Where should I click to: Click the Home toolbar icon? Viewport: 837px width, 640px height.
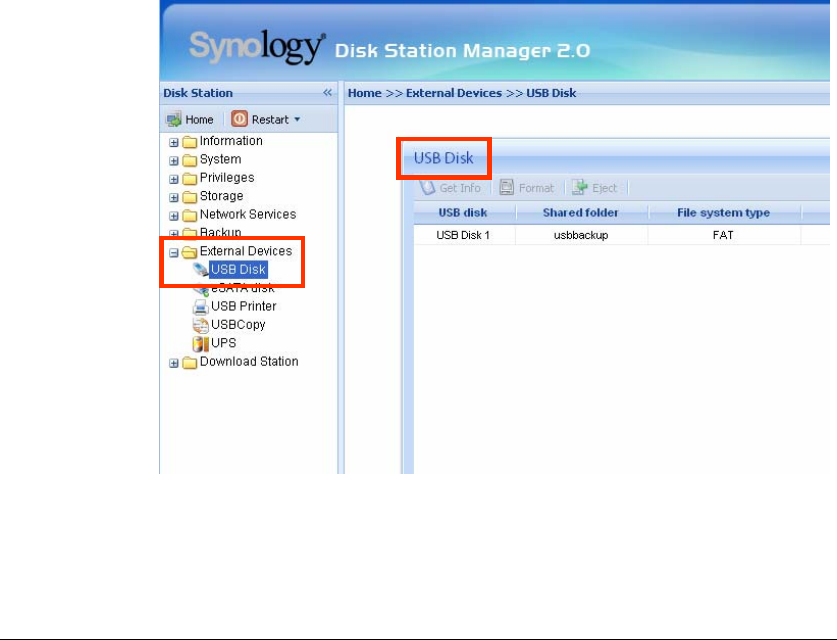173,119
